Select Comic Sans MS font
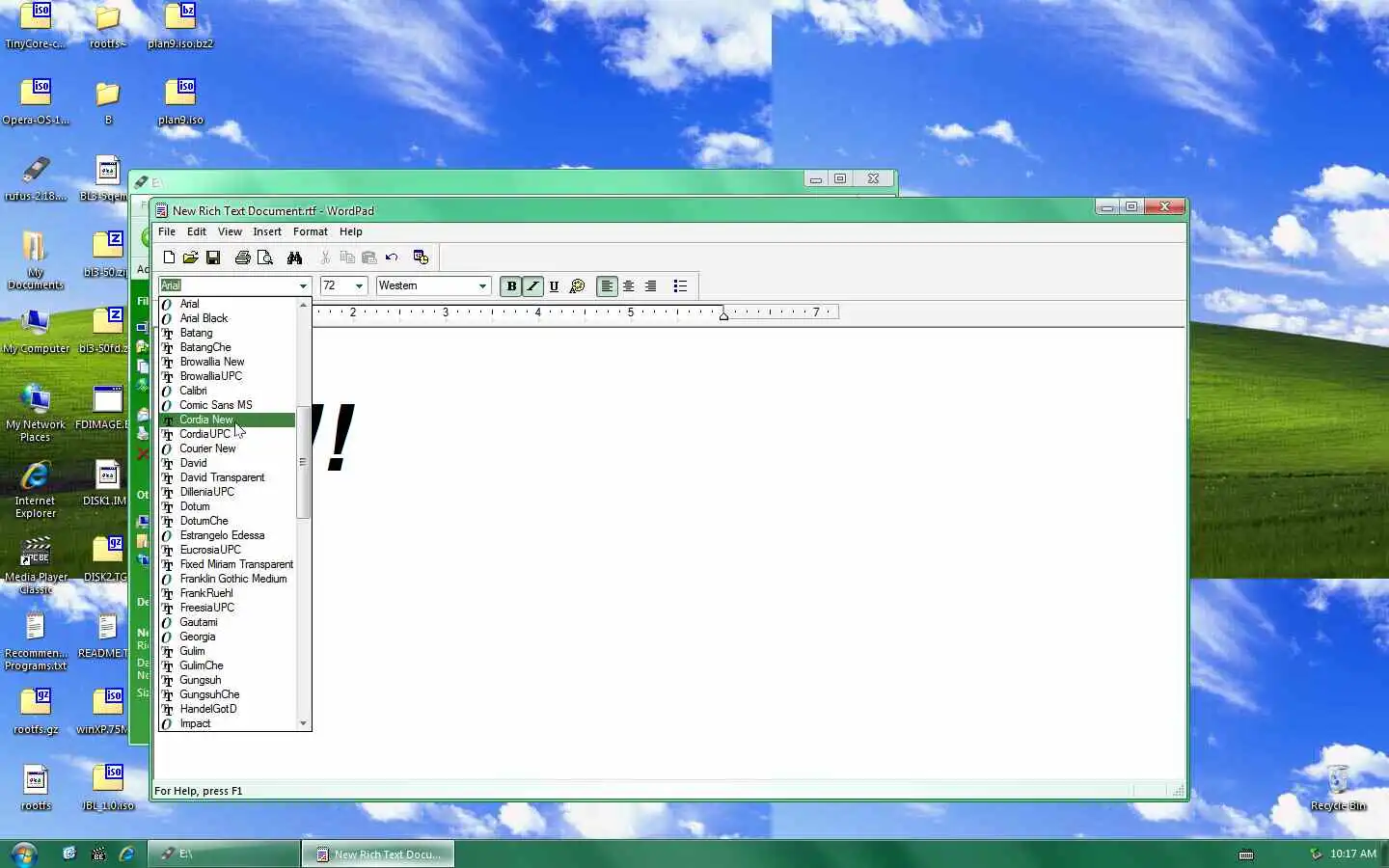Image resolution: width=1389 pixels, height=868 pixels. [x=227, y=405]
